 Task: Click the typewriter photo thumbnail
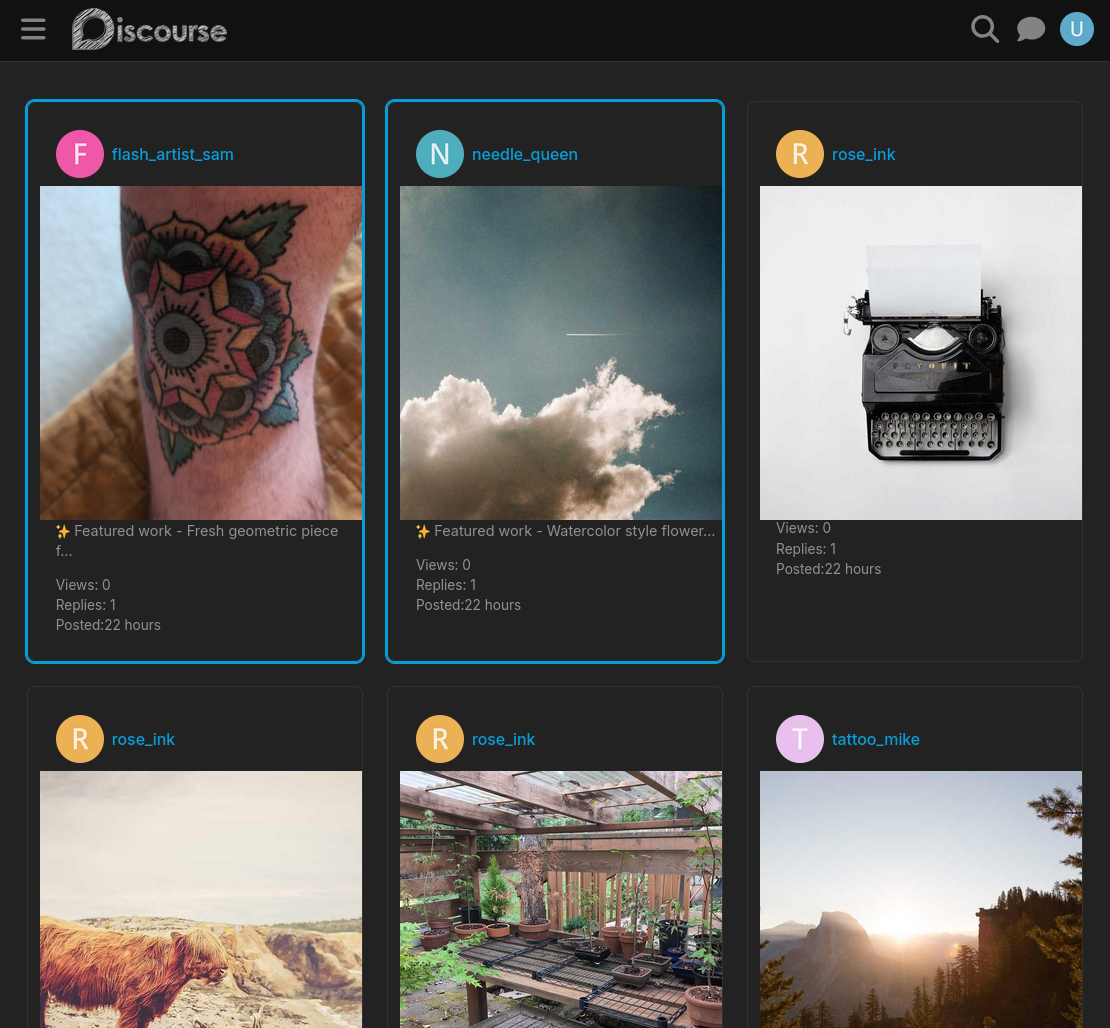920,352
